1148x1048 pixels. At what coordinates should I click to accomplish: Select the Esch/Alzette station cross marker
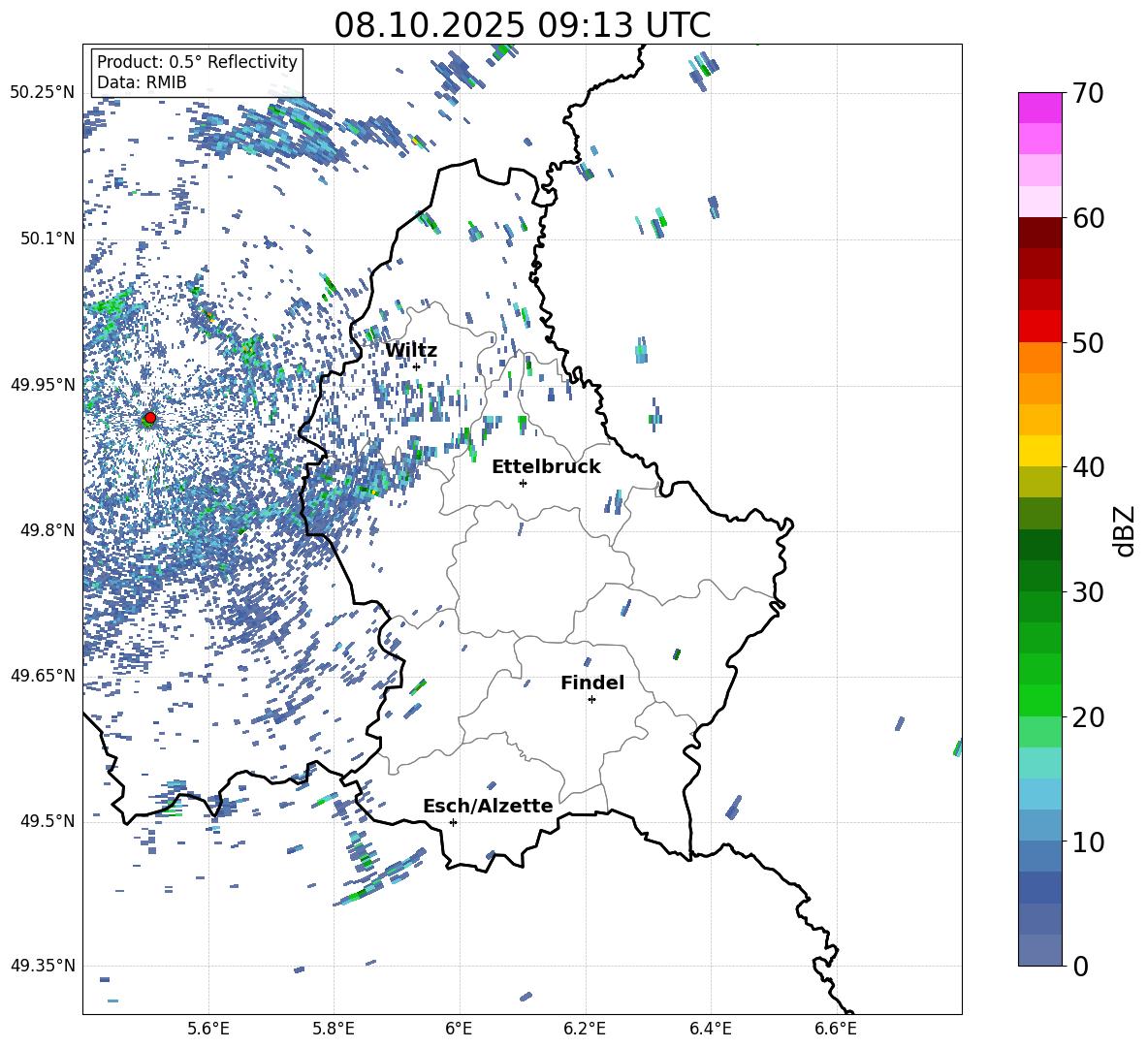[x=453, y=822]
